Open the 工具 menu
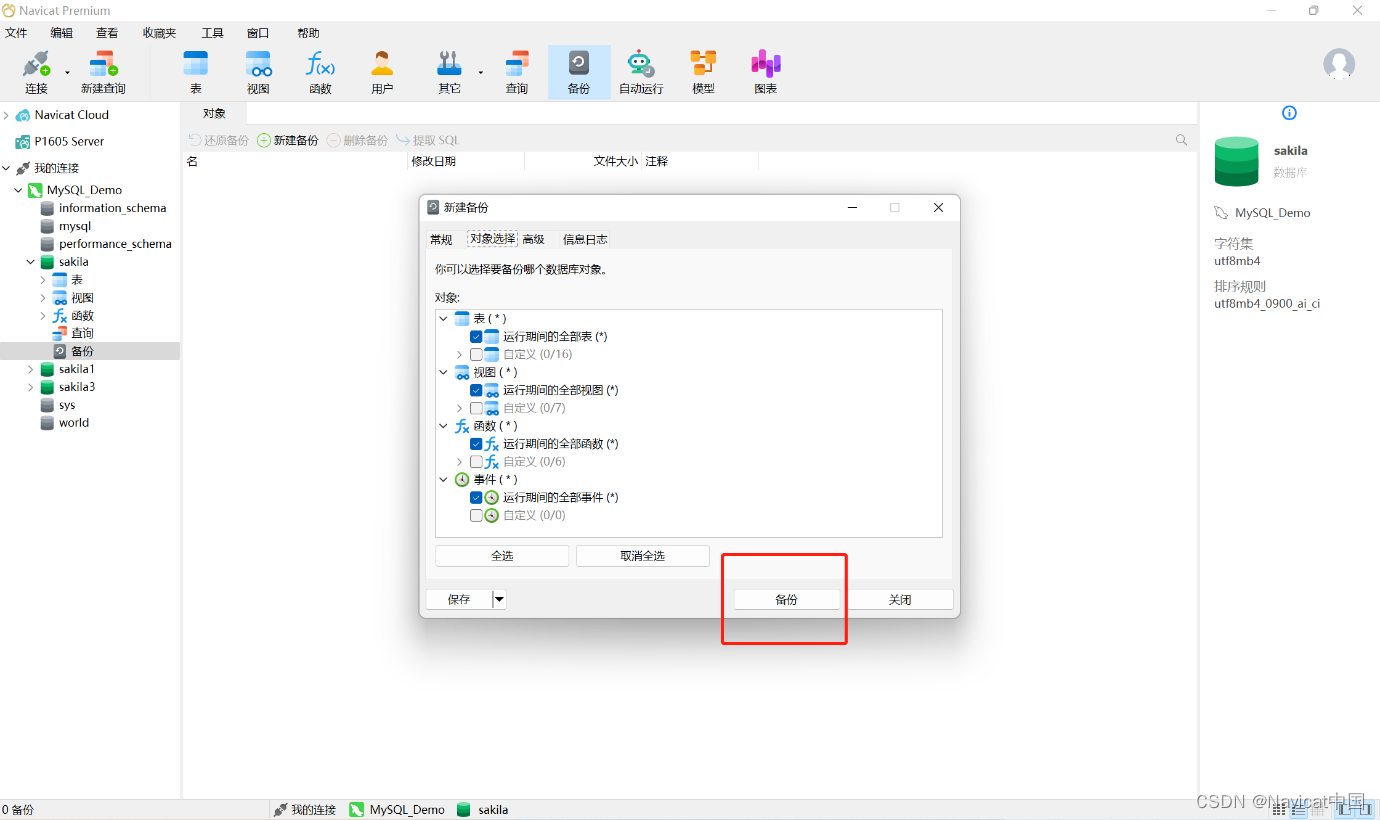 point(212,33)
